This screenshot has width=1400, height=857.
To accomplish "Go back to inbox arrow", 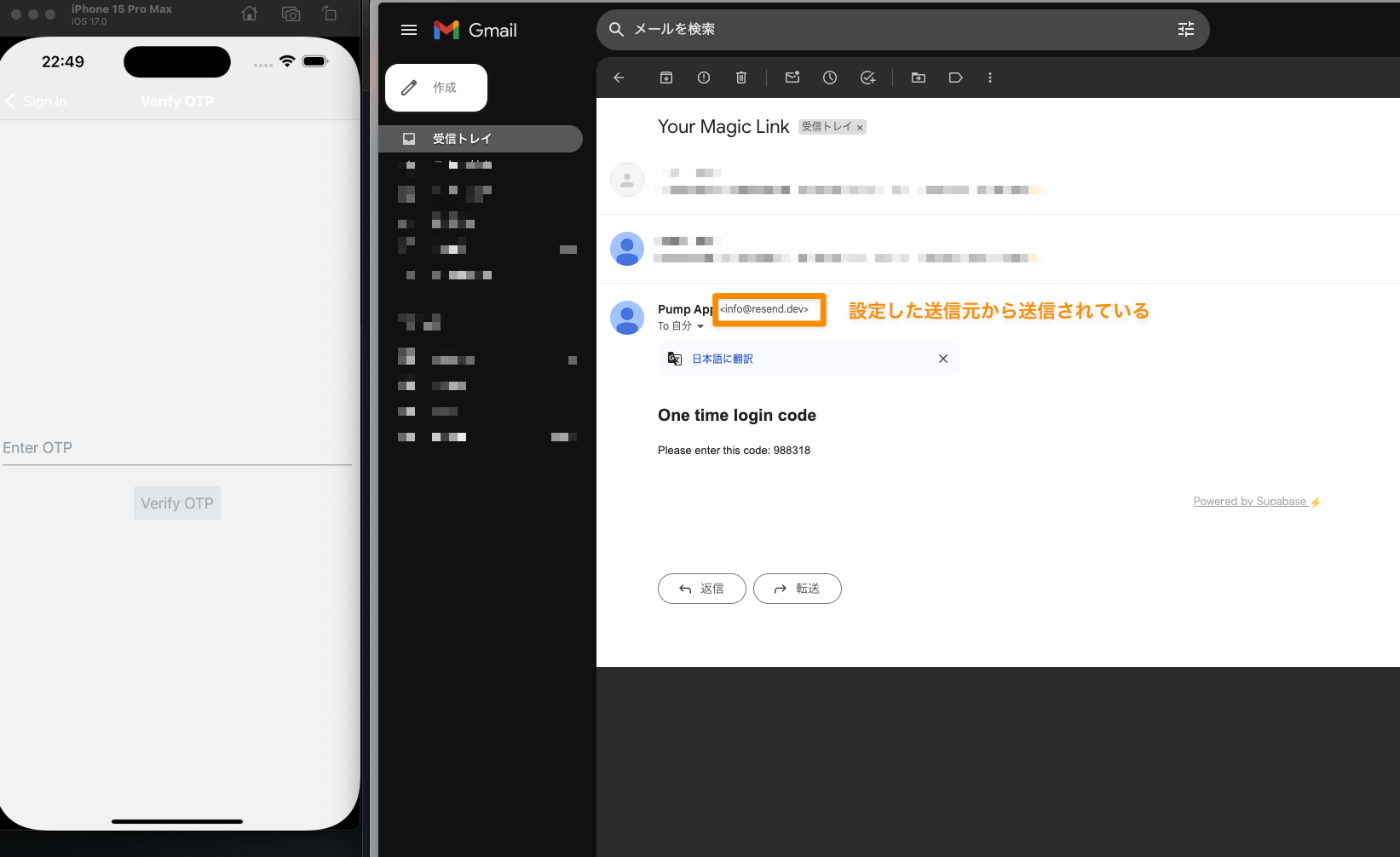I will coord(619,77).
